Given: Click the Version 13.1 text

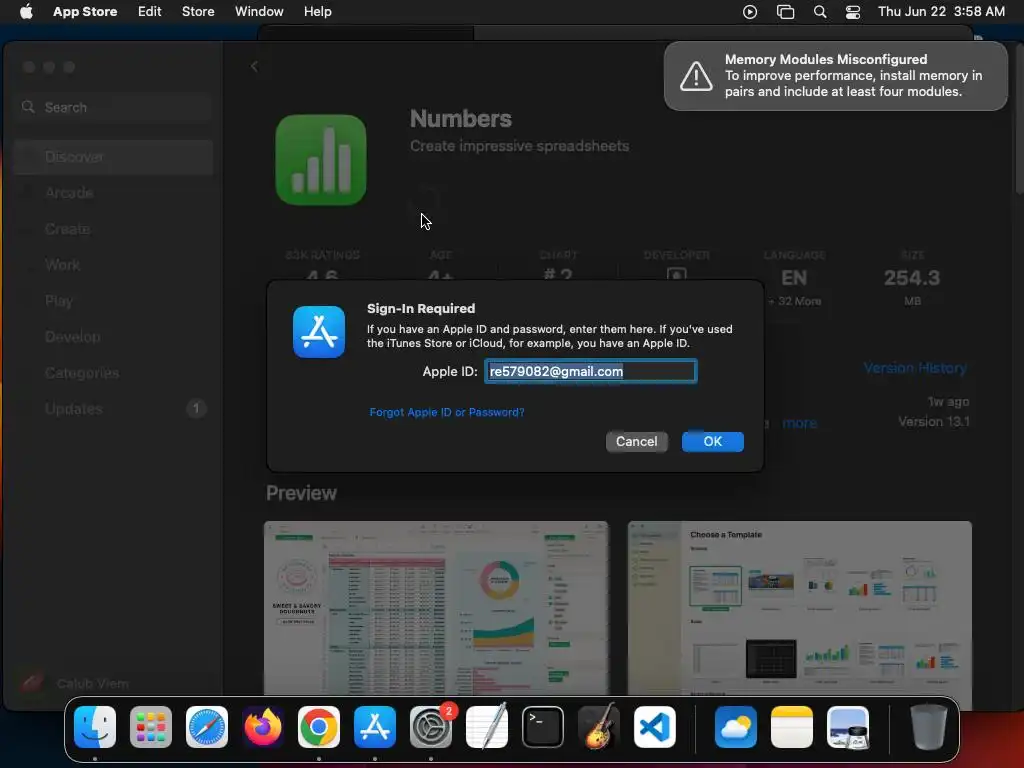Looking at the screenshot, I should click(933, 421).
